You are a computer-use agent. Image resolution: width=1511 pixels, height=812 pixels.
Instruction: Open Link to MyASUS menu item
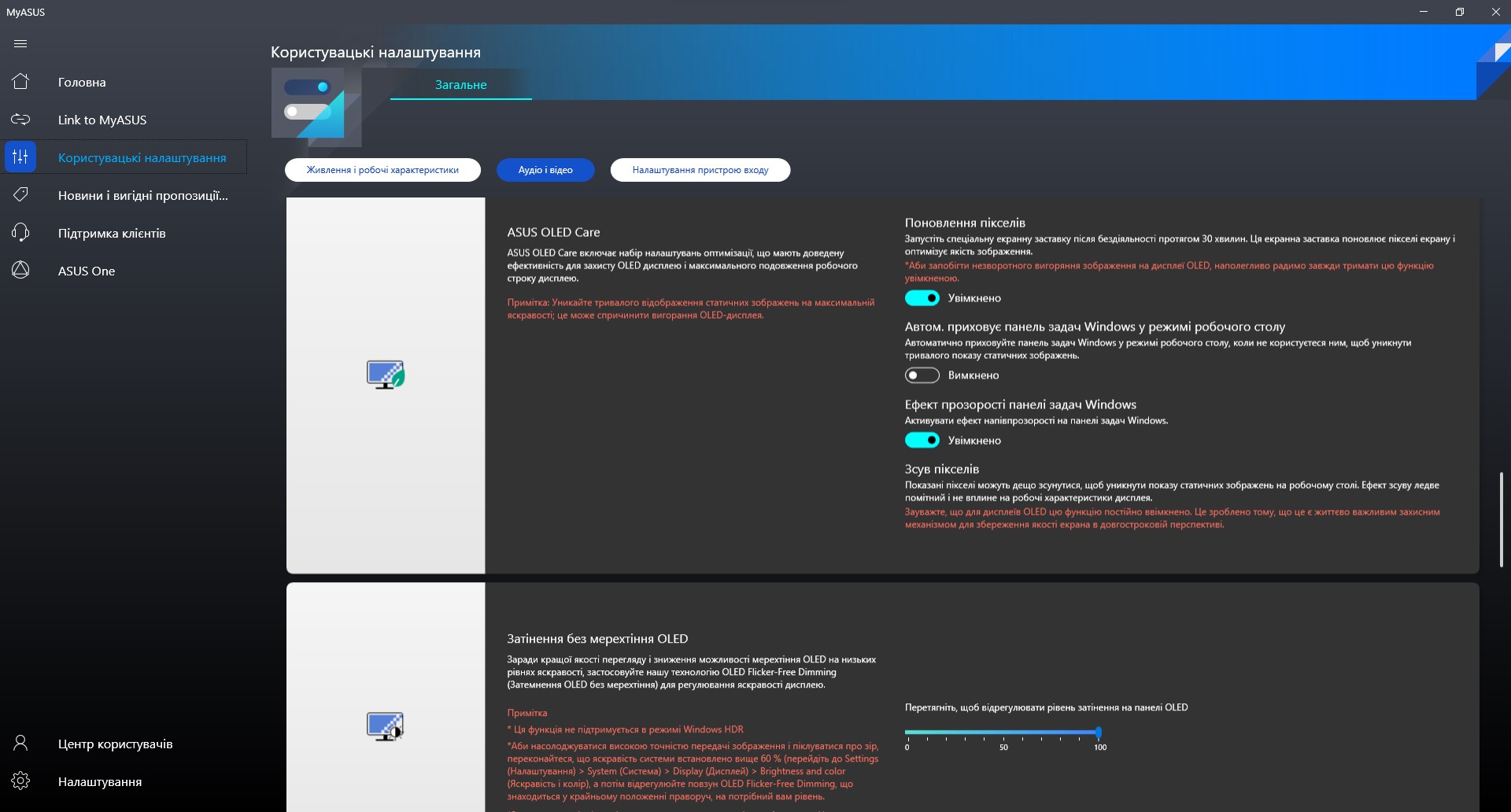pyautogui.click(x=102, y=120)
